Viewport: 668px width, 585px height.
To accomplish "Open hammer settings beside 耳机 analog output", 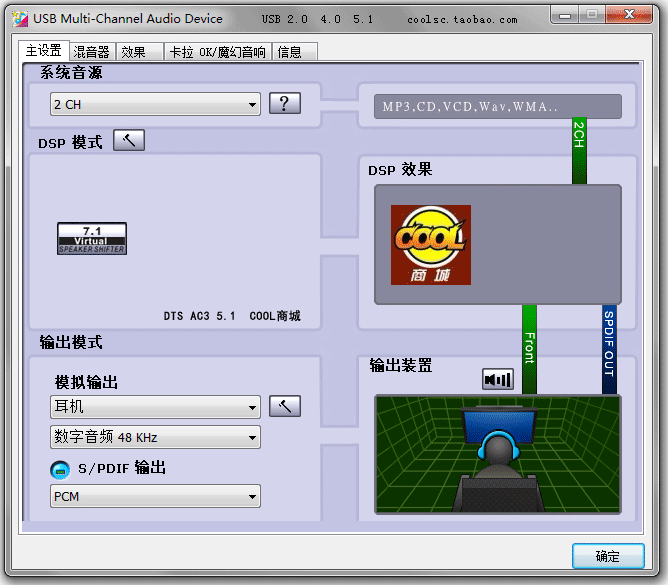I will (x=285, y=406).
